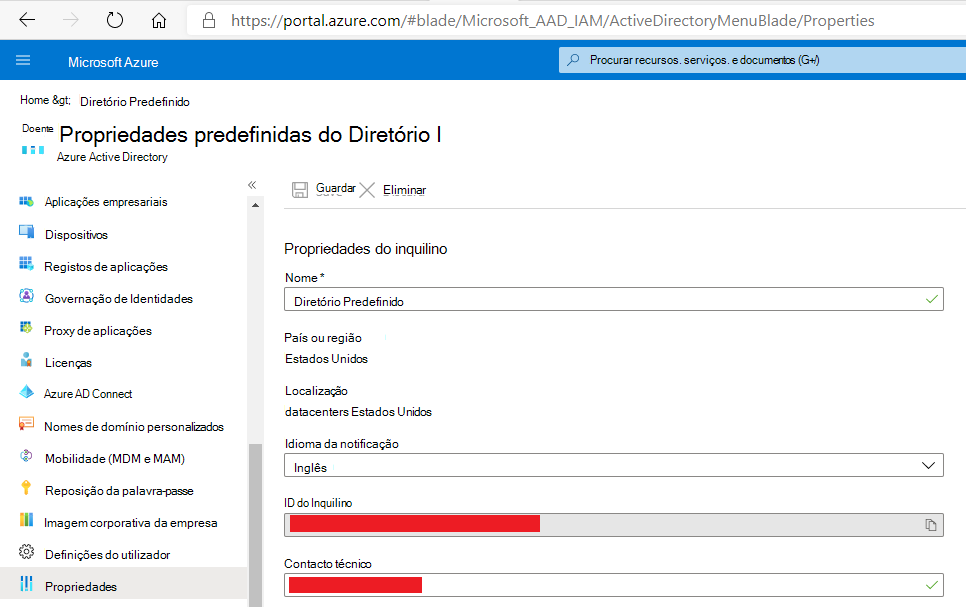Click the Reposição da palavra-passe key icon
The height and width of the screenshot is (607, 966).
tap(26, 487)
